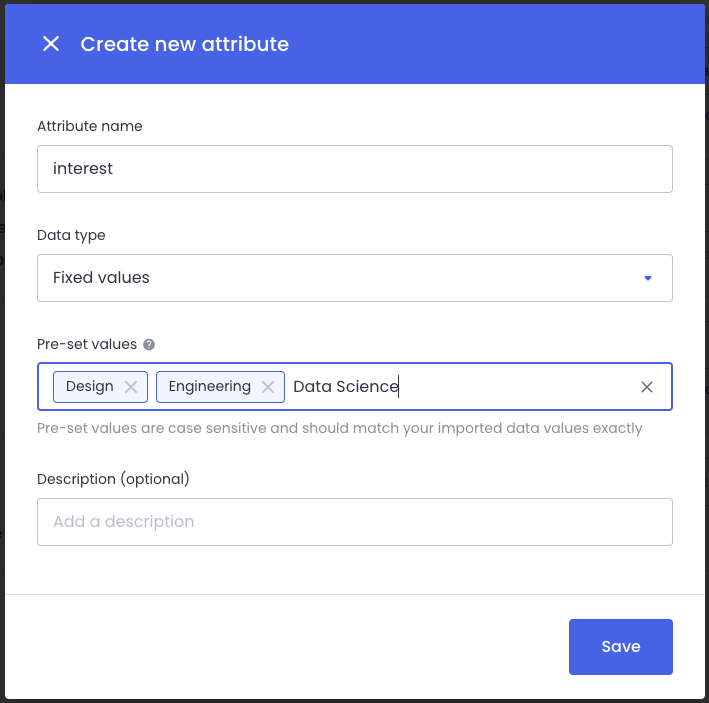Save the new attribute

(620, 646)
